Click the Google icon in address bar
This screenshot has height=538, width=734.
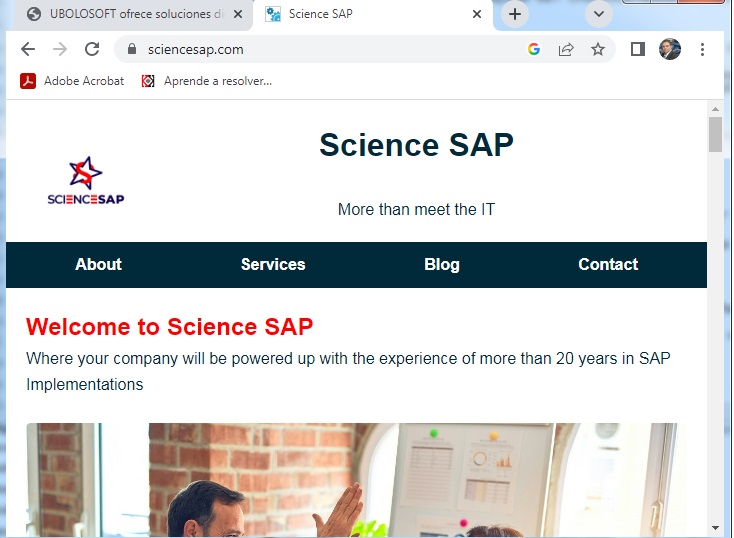click(x=534, y=49)
